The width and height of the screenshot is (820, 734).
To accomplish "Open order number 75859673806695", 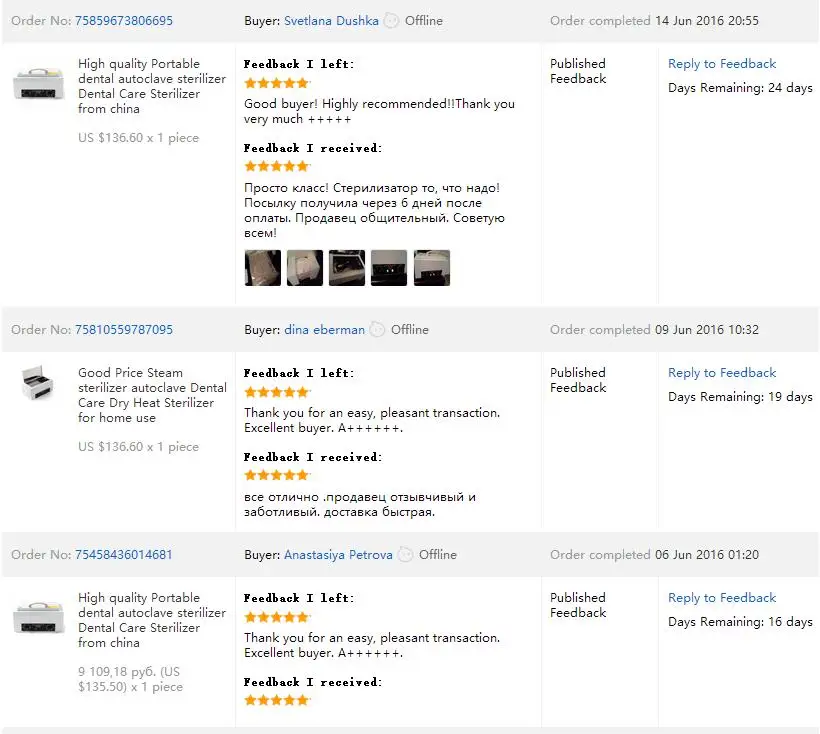I will [x=123, y=21].
